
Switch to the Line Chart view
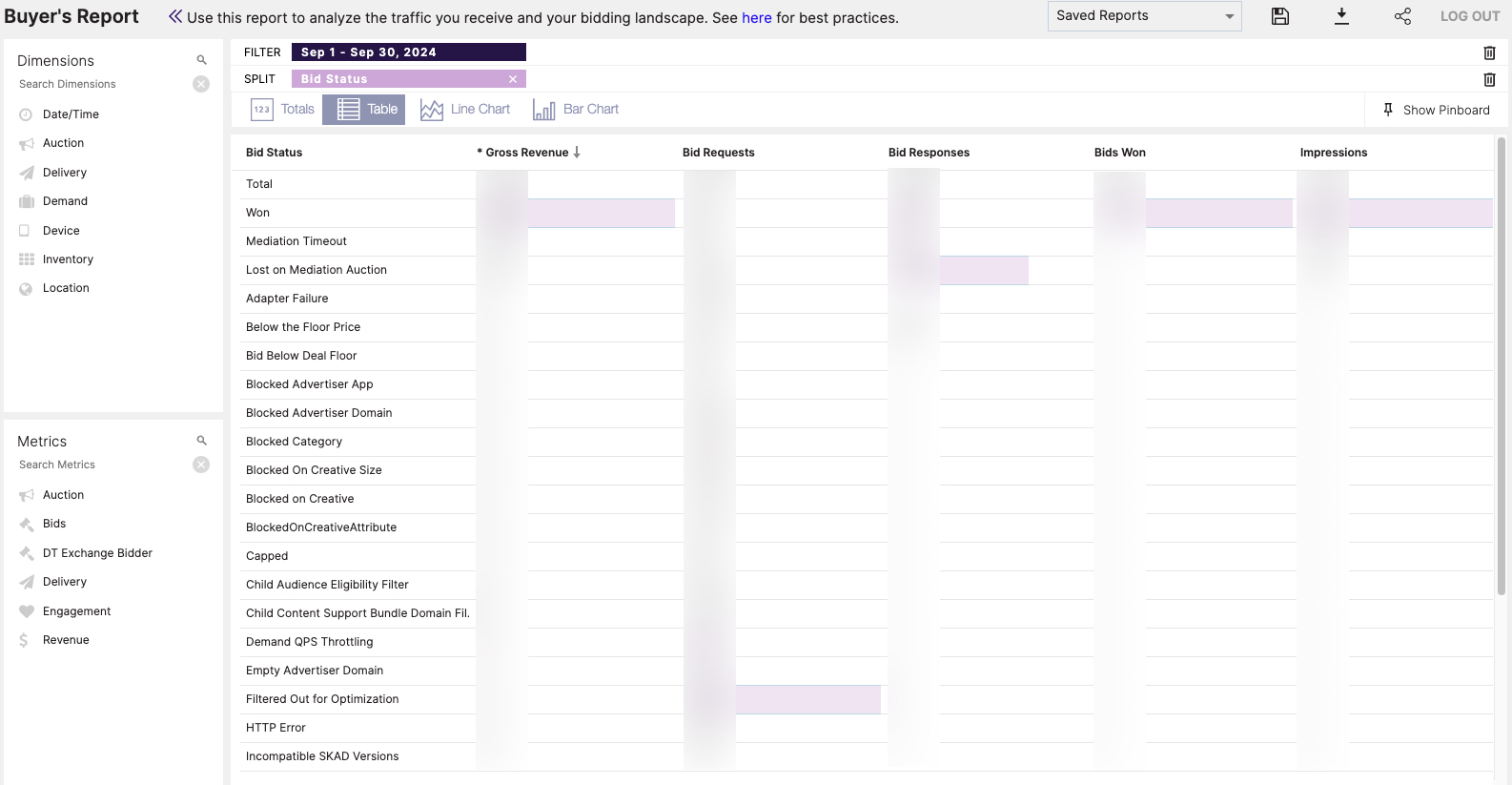pos(465,110)
